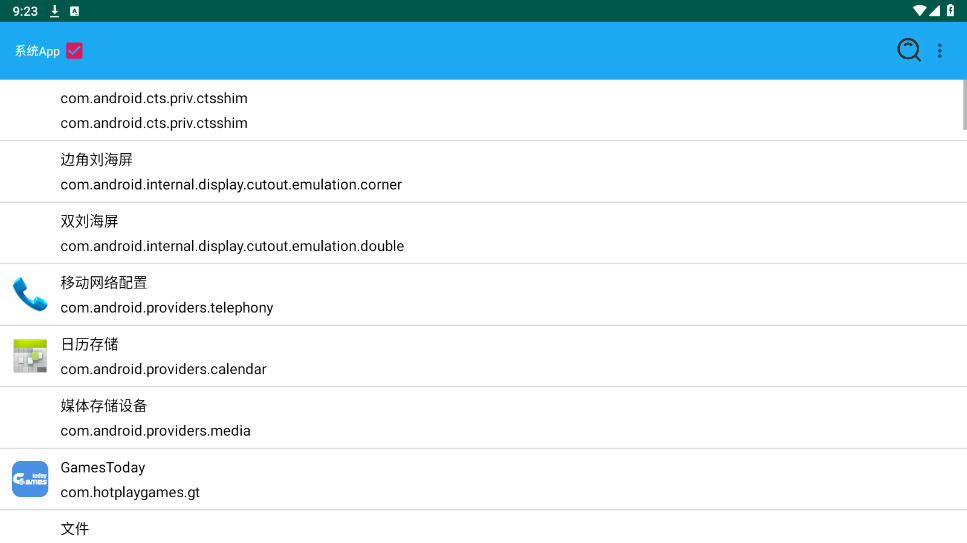Select the first com.android.cts.priv.ctsshim entry

[x=154, y=99]
